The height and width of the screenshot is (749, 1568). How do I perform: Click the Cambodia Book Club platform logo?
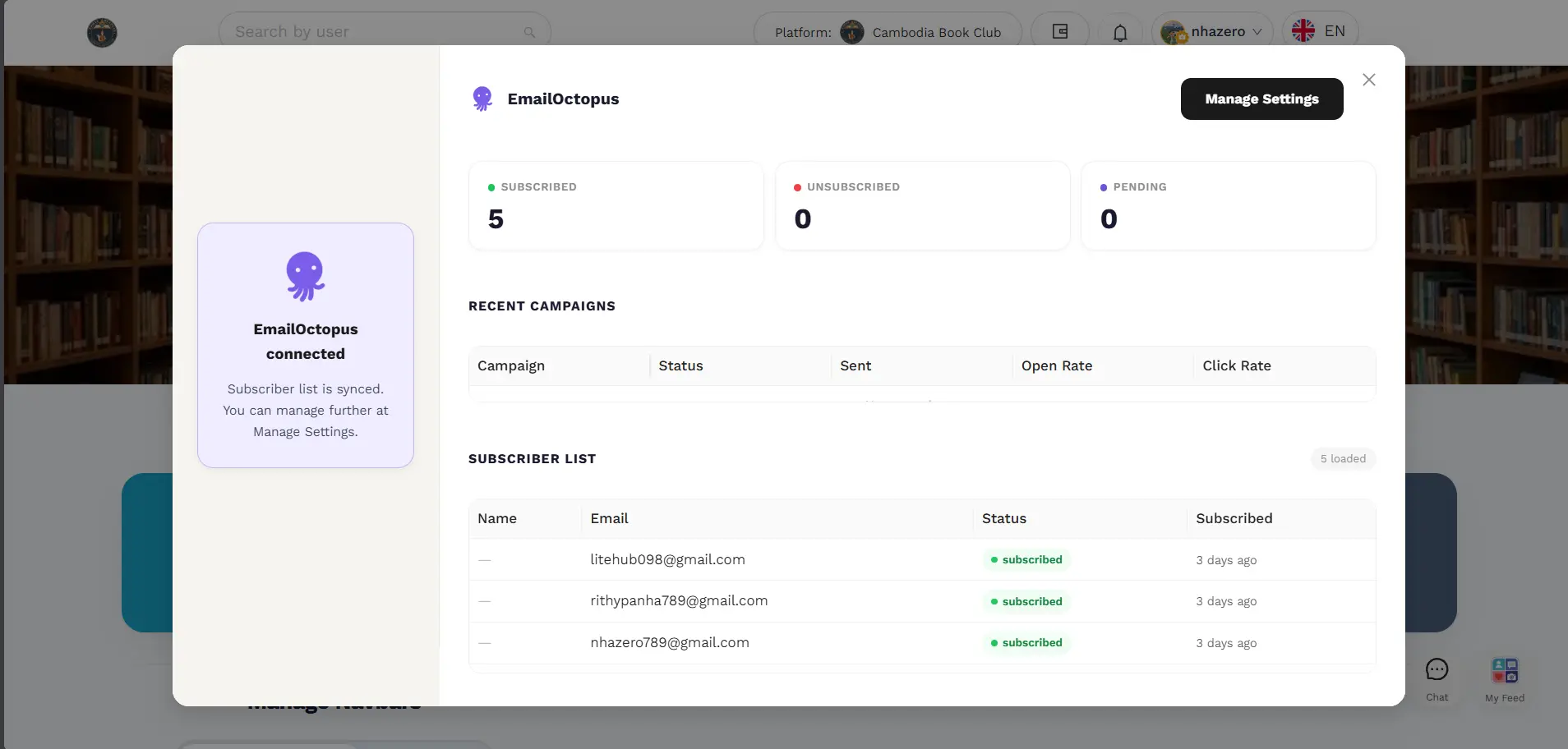pos(852,32)
